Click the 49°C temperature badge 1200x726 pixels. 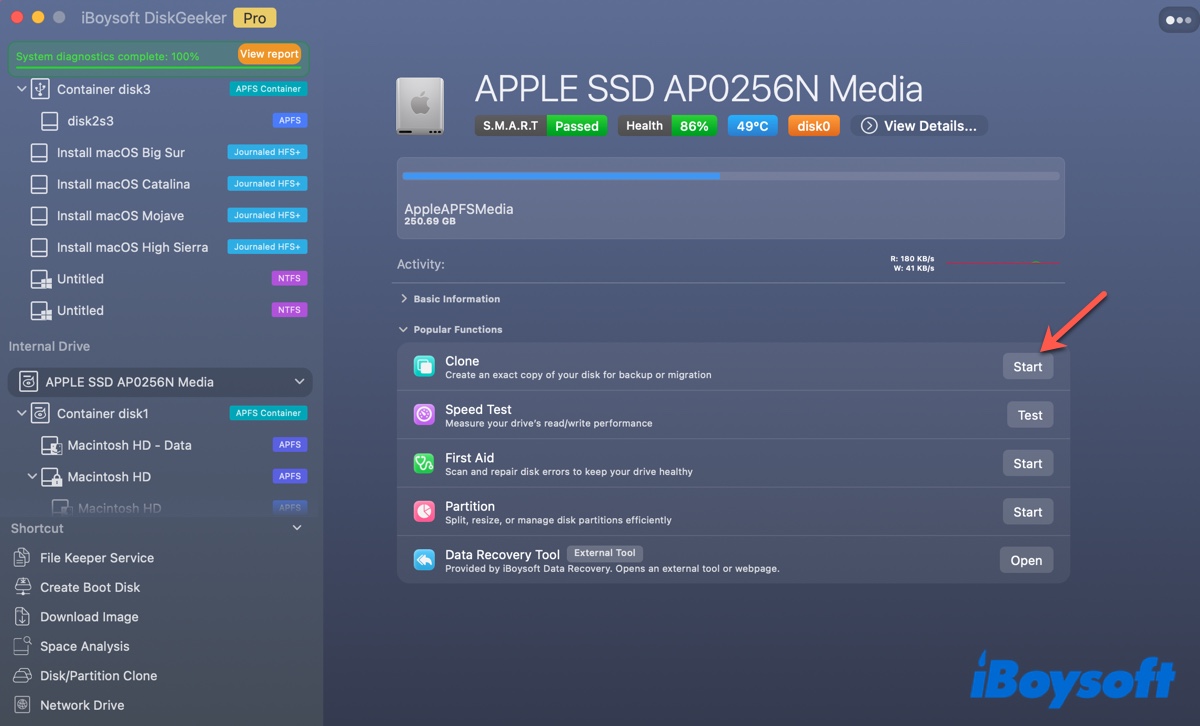[x=753, y=126]
